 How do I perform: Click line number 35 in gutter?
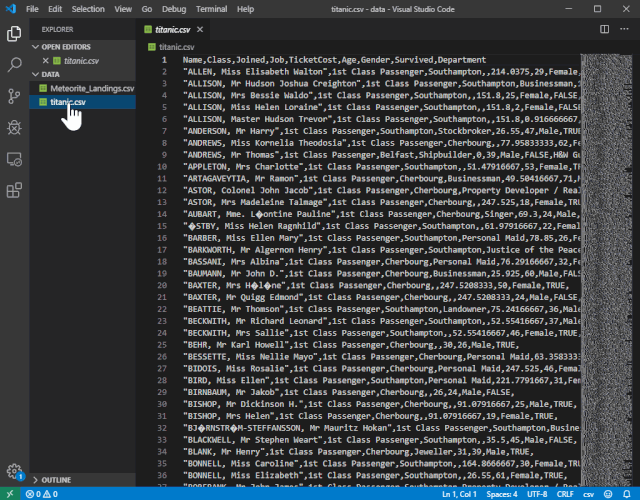(162, 464)
